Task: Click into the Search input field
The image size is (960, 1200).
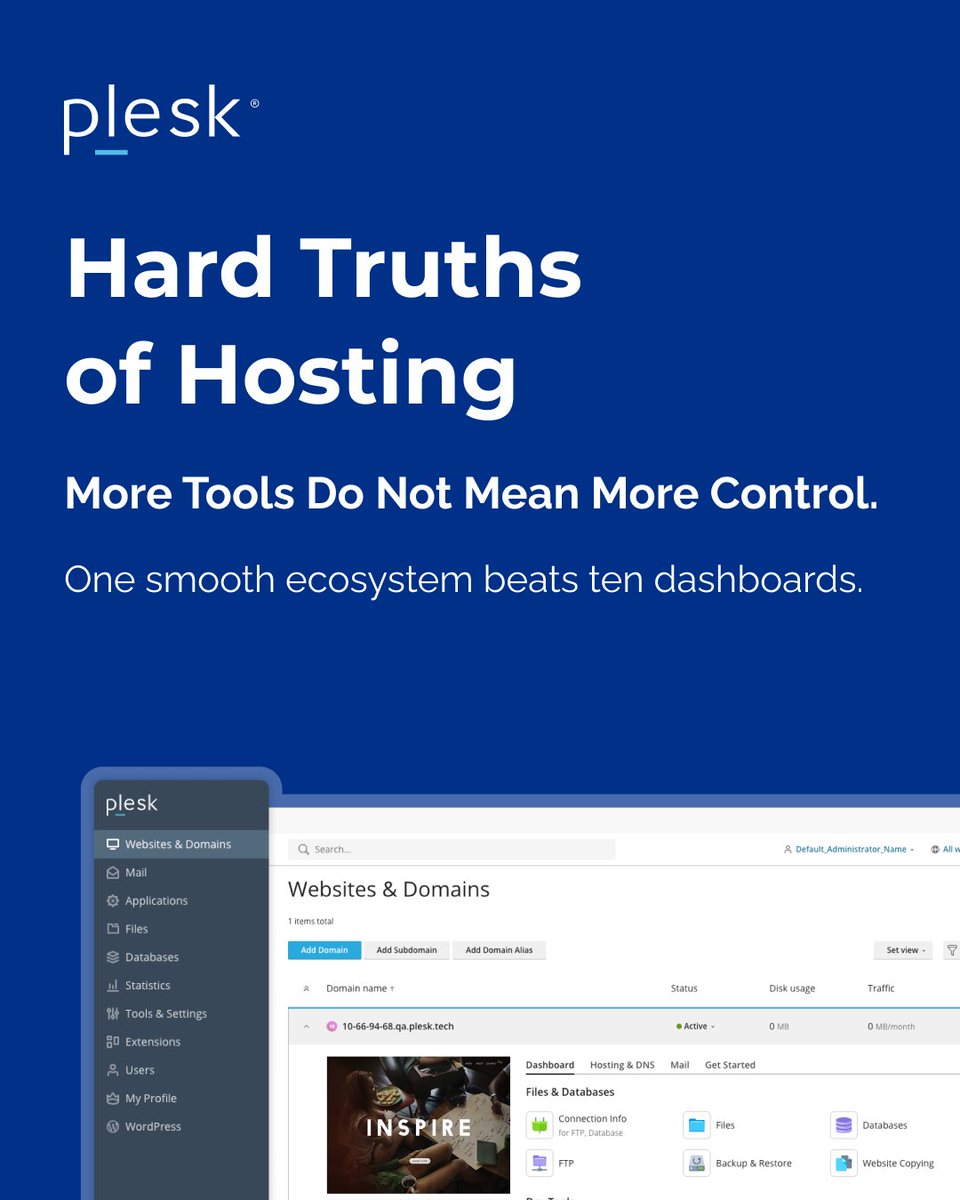Action: (x=452, y=849)
